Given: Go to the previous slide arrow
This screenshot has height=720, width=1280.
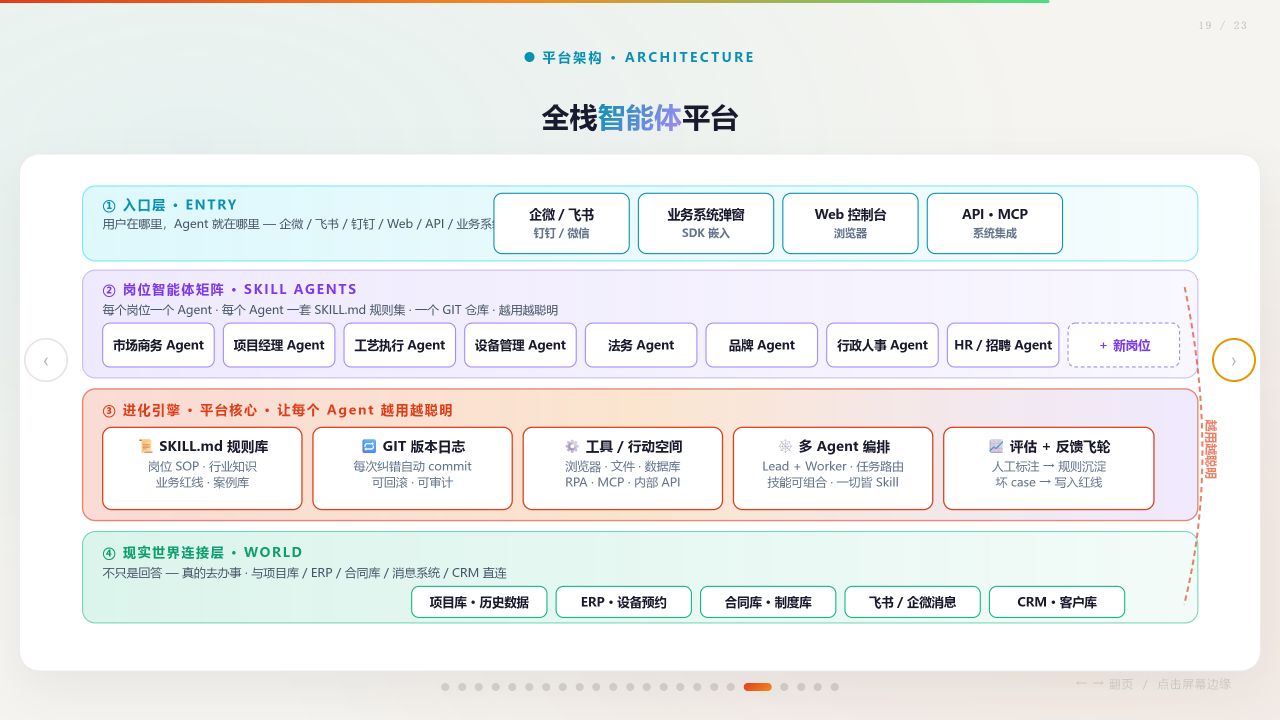Looking at the screenshot, I should click(46, 360).
